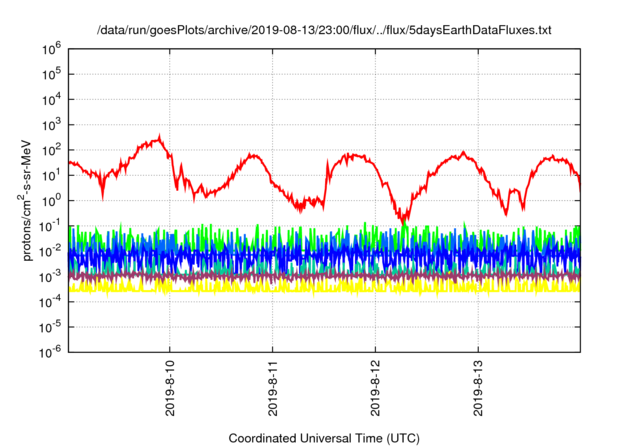Click the 10^1 y-axis tick label
Image resolution: width=640 pixels, height=448 pixels.
point(51,175)
